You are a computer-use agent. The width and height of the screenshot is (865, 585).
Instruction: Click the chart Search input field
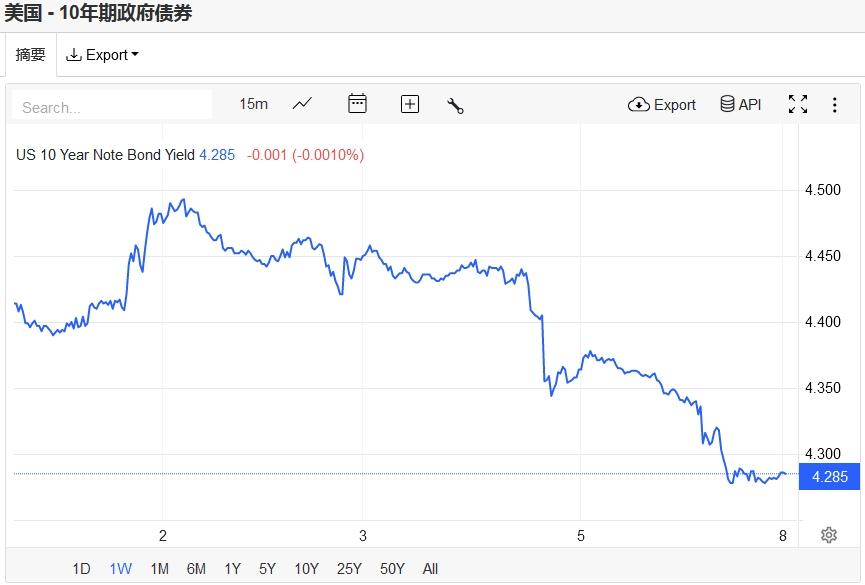[x=112, y=107]
